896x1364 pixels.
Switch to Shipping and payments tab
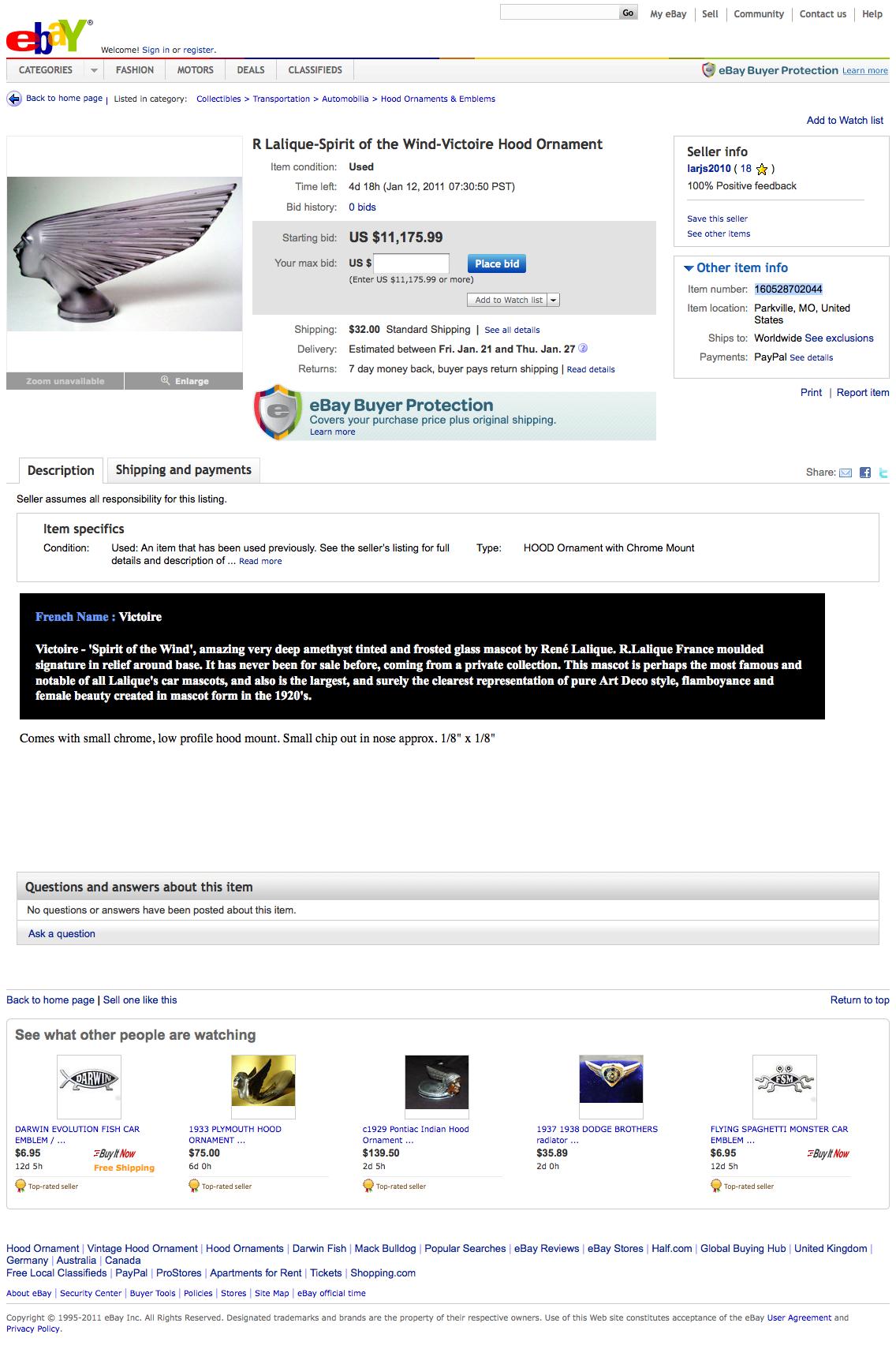(183, 470)
